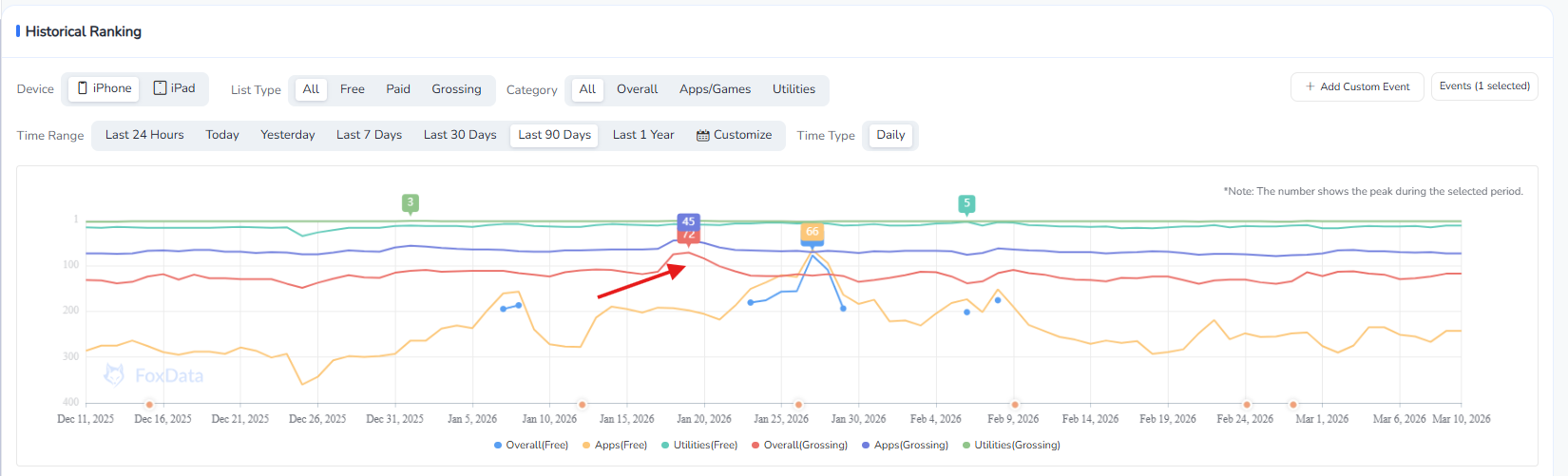Click the green peak marker labeled 3
1568x476 pixels.
[x=411, y=202]
